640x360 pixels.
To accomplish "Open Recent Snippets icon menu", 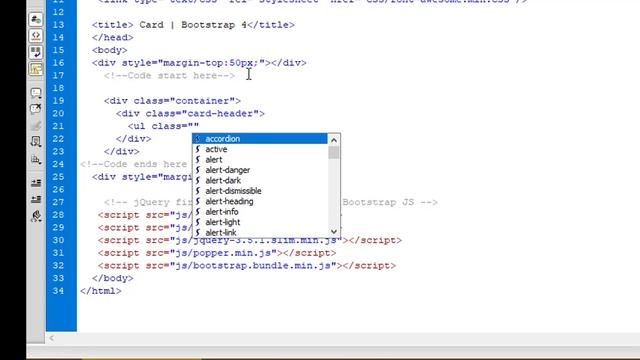I will point(36,142).
